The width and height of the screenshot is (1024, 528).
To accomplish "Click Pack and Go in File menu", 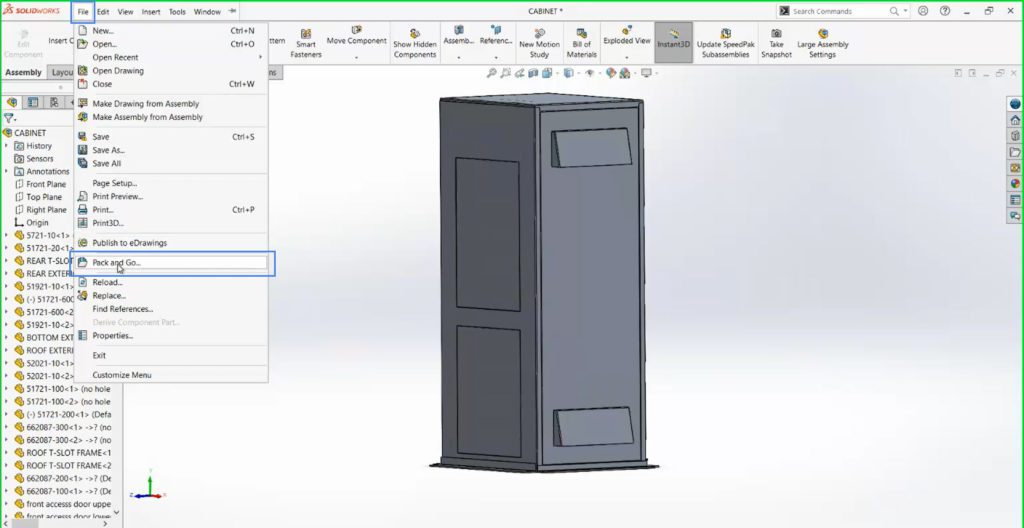I will (116, 263).
